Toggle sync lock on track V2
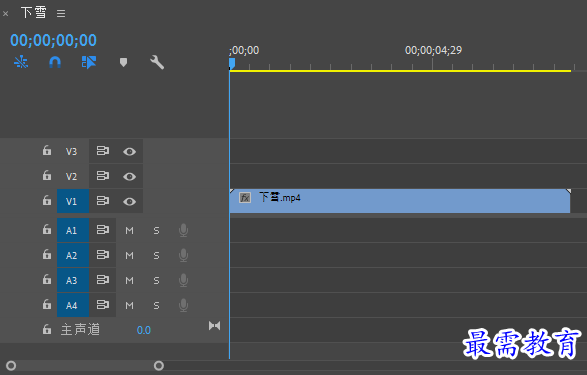This screenshot has height=375, width=587. 103,176
